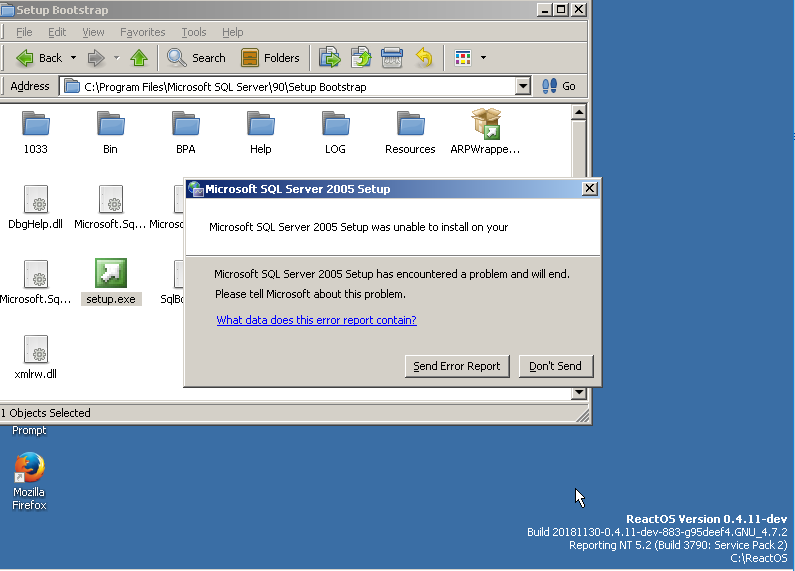Maximize the Setup Bootstrap window
Viewport: 795px width, 571px height.
pyautogui.click(x=561, y=10)
